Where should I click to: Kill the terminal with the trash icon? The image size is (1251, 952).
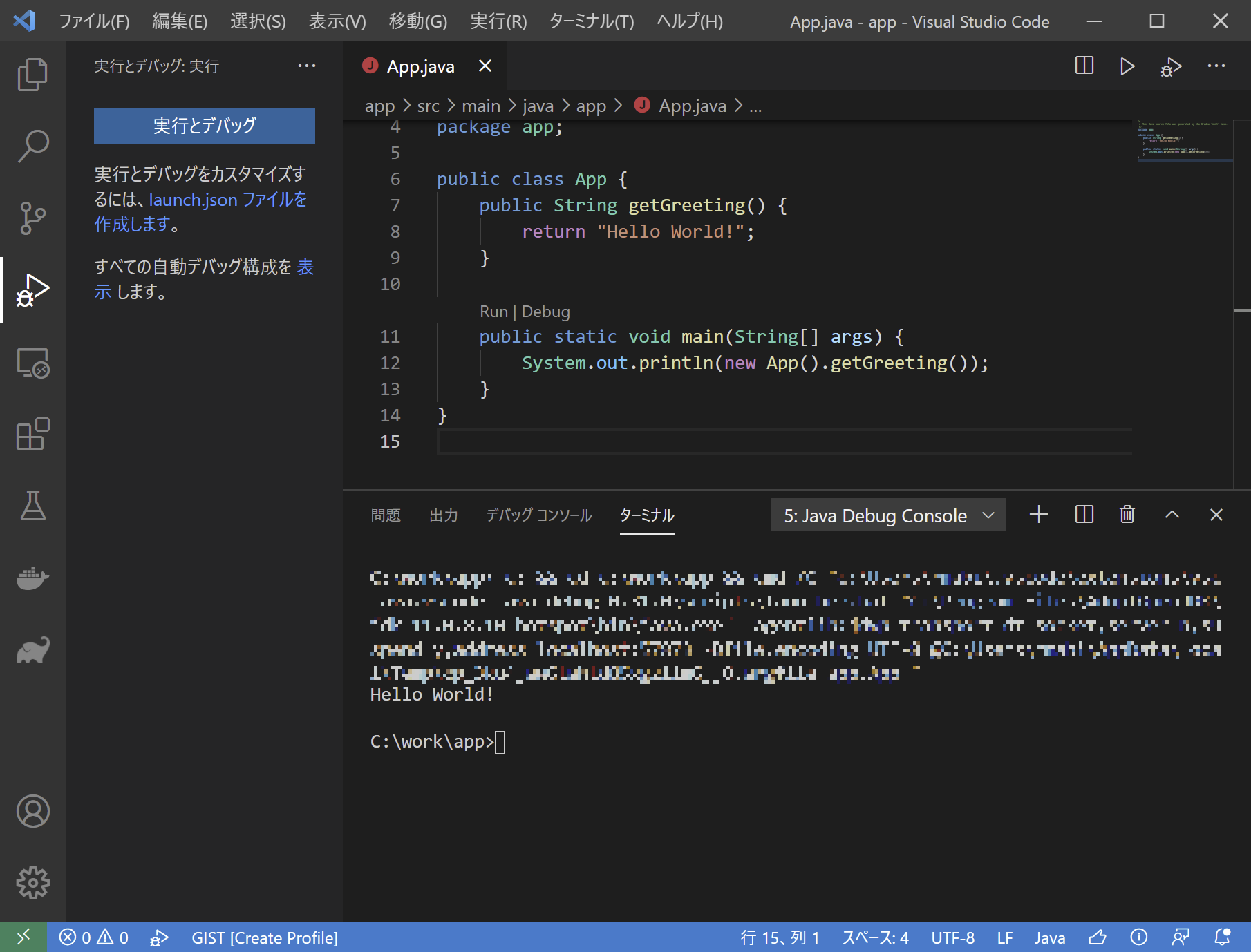click(x=1127, y=515)
